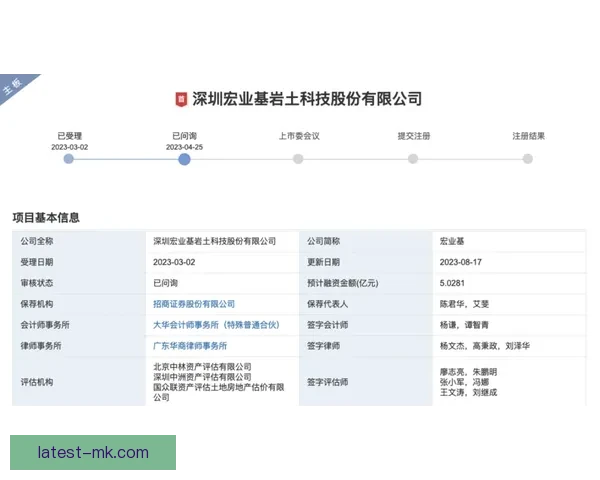
Task: Open 广东华商律师事务所 law firm link
Action: pyautogui.click(x=190, y=346)
